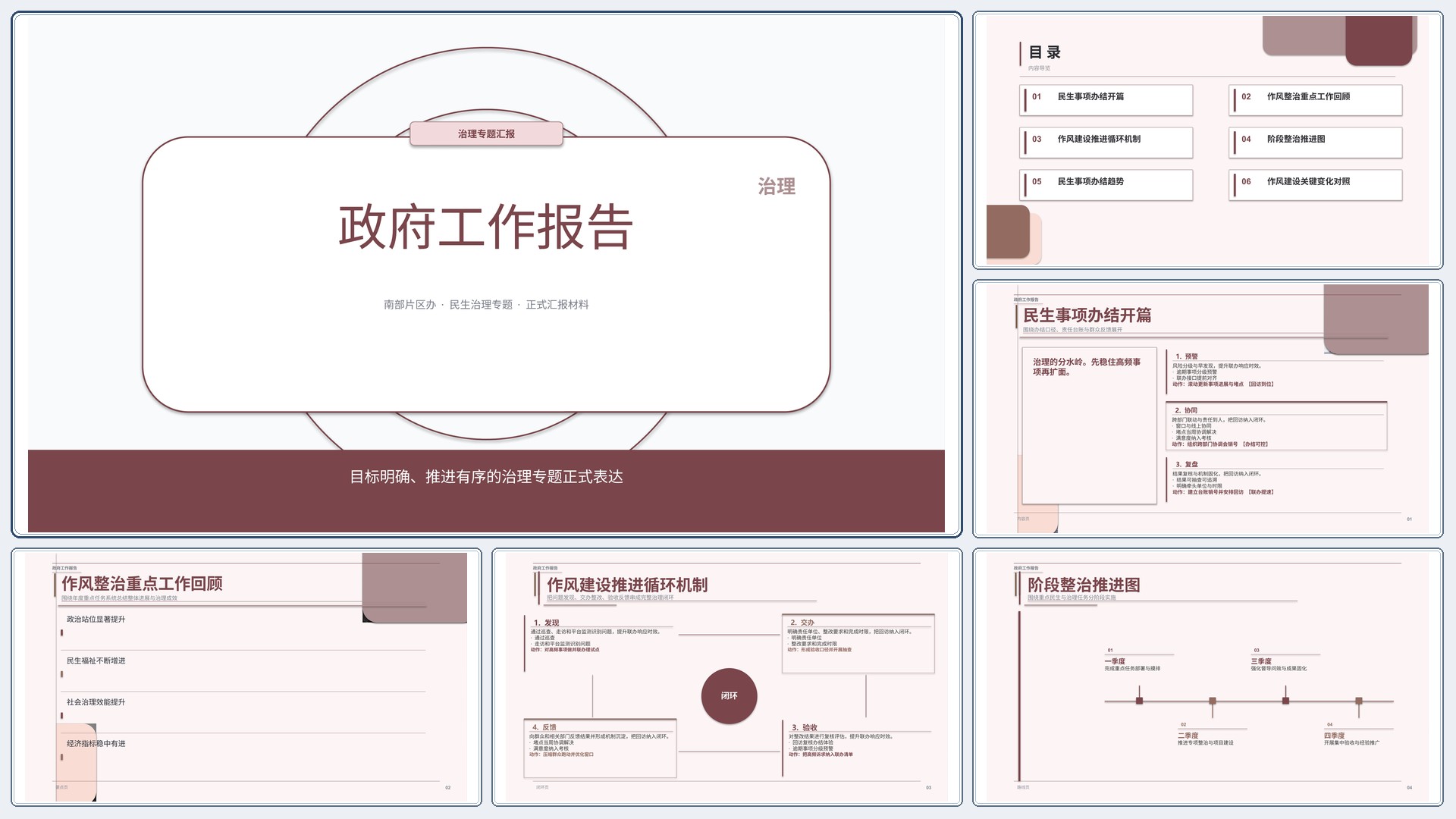Image resolution: width=1456 pixels, height=819 pixels.
Task: Click the quote 治理的分水岭。先稳住高频事项再扩面。
Action: point(1087,367)
